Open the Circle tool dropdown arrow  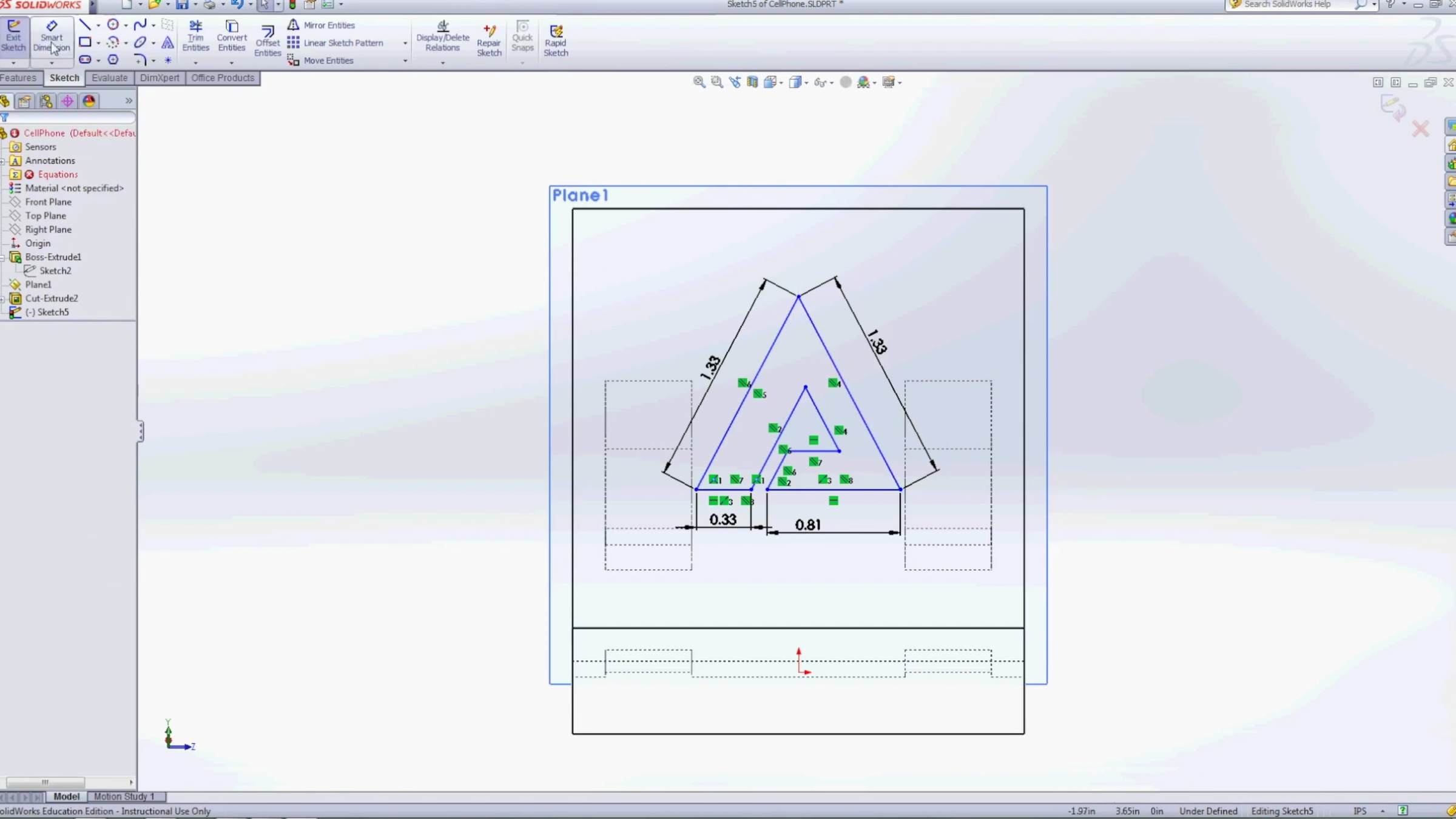click(126, 25)
